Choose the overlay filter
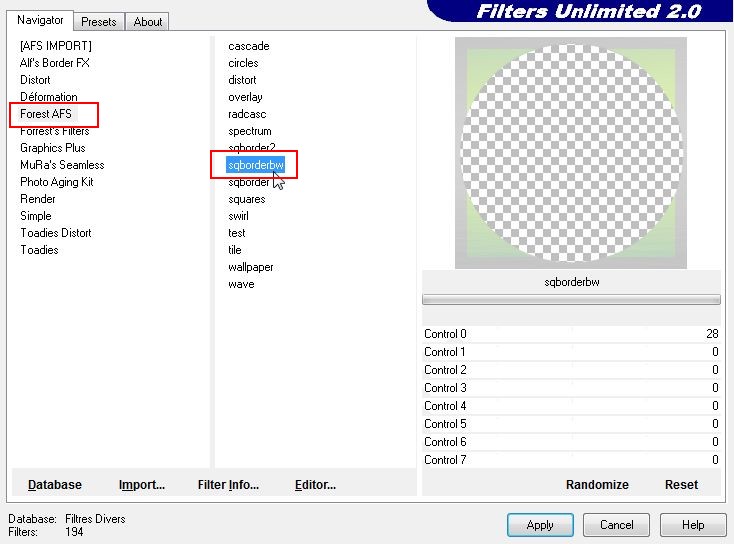This screenshot has width=734, height=544. point(245,97)
